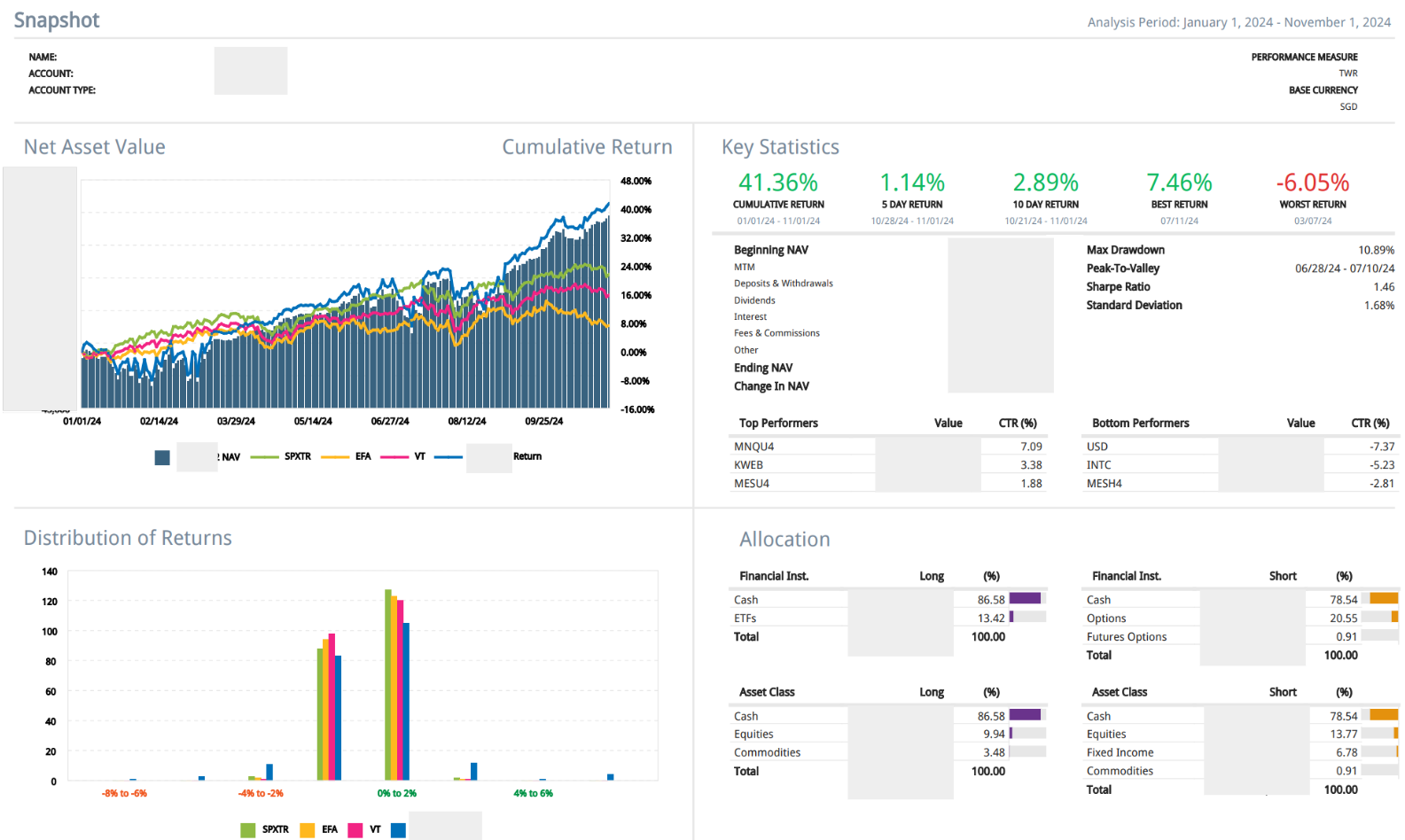This screenshot has height=840, width=1405.
Task: Click the ACCOUNT TYPE: label
Action: (62, 90)
